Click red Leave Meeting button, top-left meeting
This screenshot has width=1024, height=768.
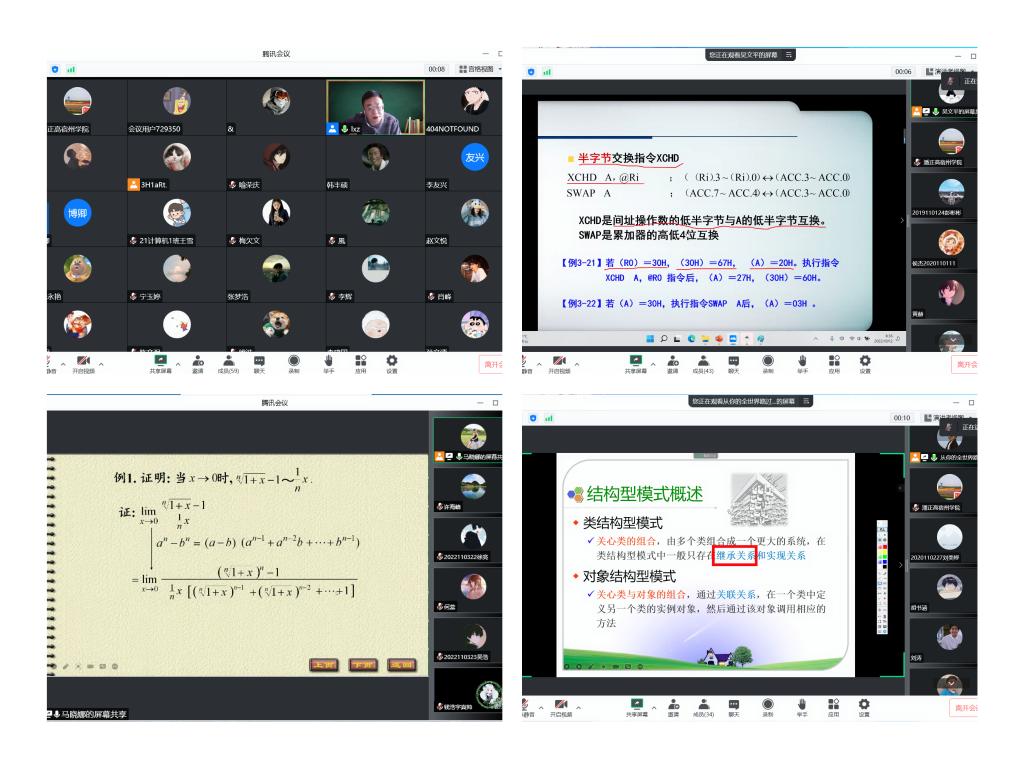[x=490, y=363]
